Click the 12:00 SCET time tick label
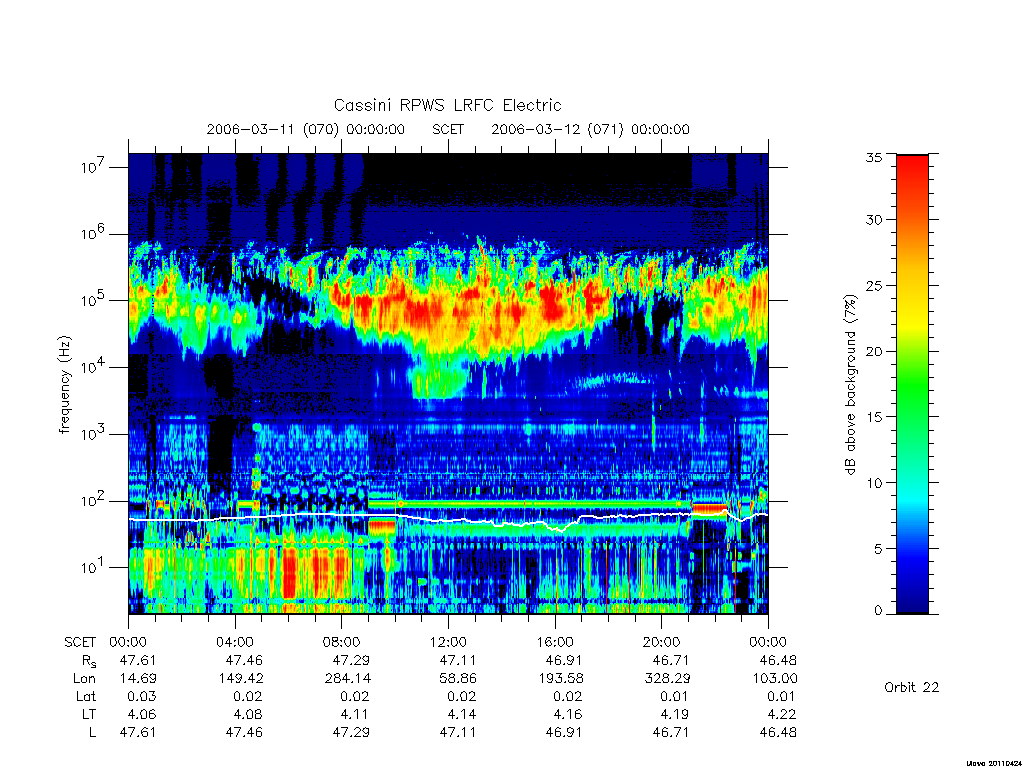 [x=448, y=642]
